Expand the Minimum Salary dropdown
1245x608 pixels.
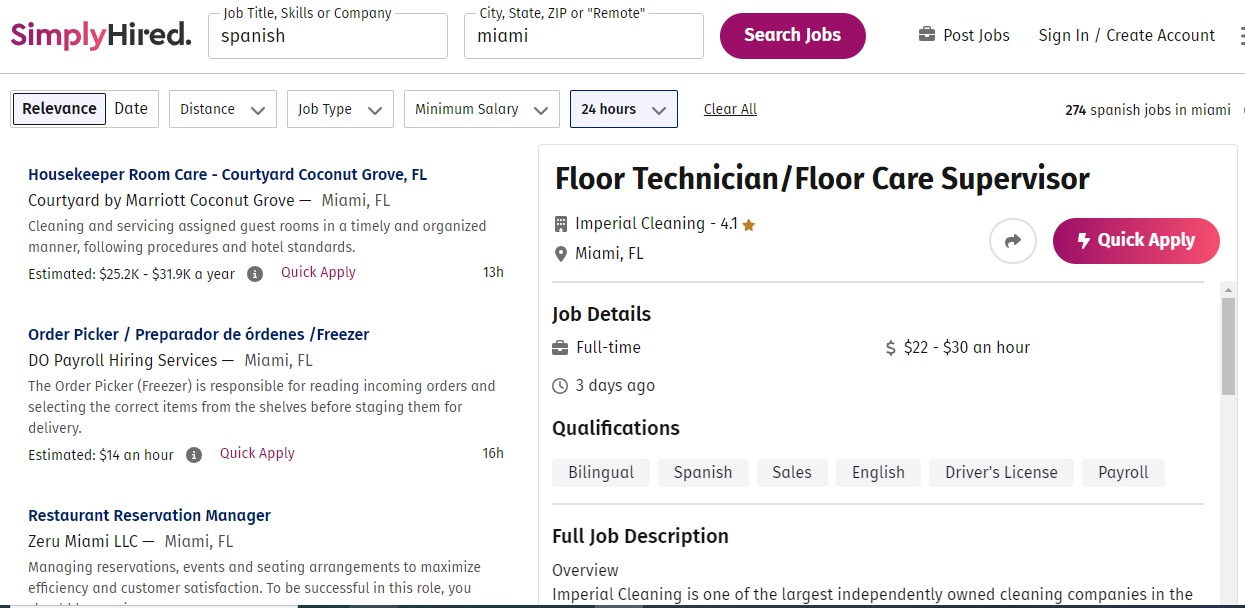481,110
